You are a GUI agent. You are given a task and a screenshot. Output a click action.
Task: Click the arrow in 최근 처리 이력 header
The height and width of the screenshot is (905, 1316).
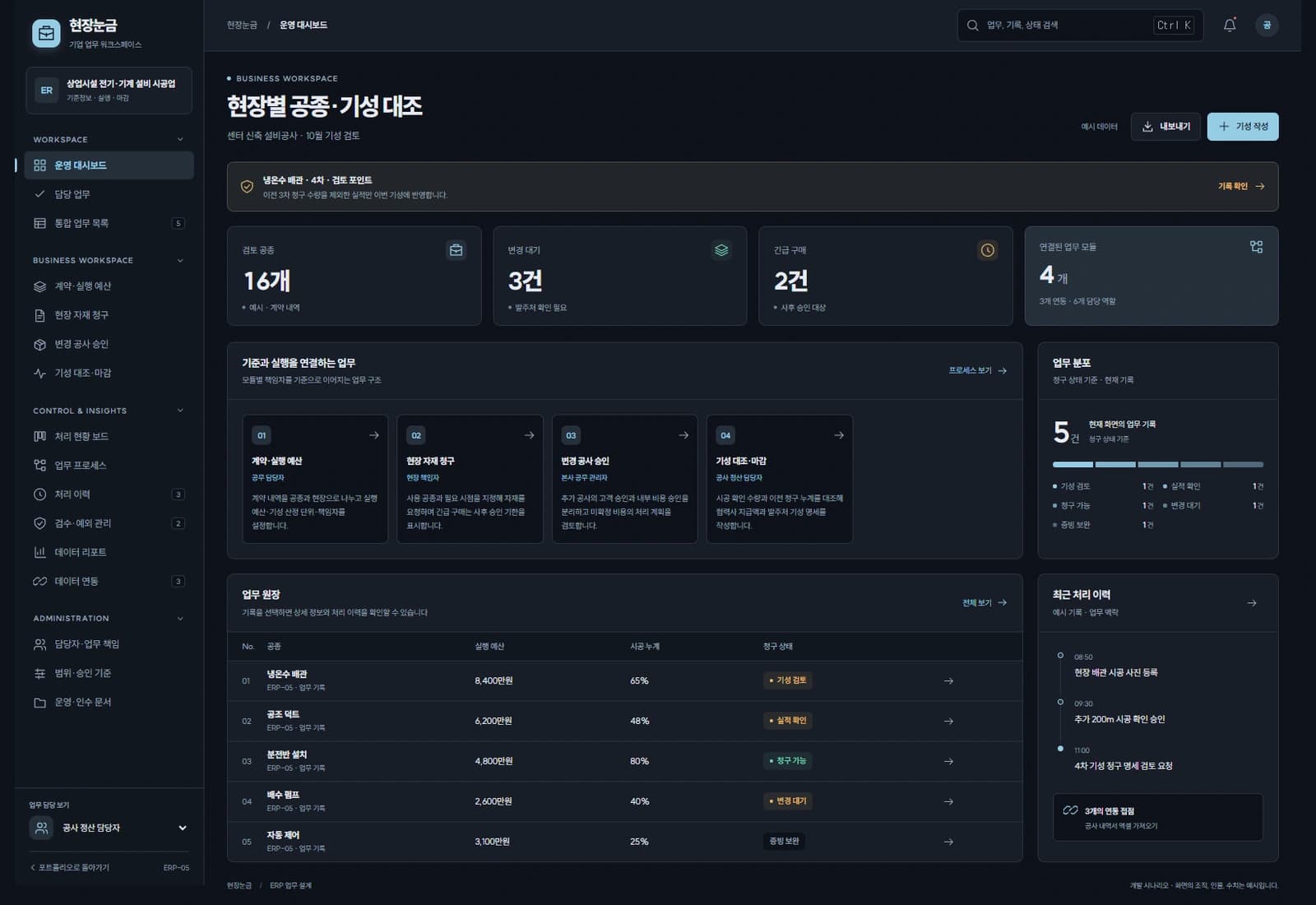click(1252, 603)
